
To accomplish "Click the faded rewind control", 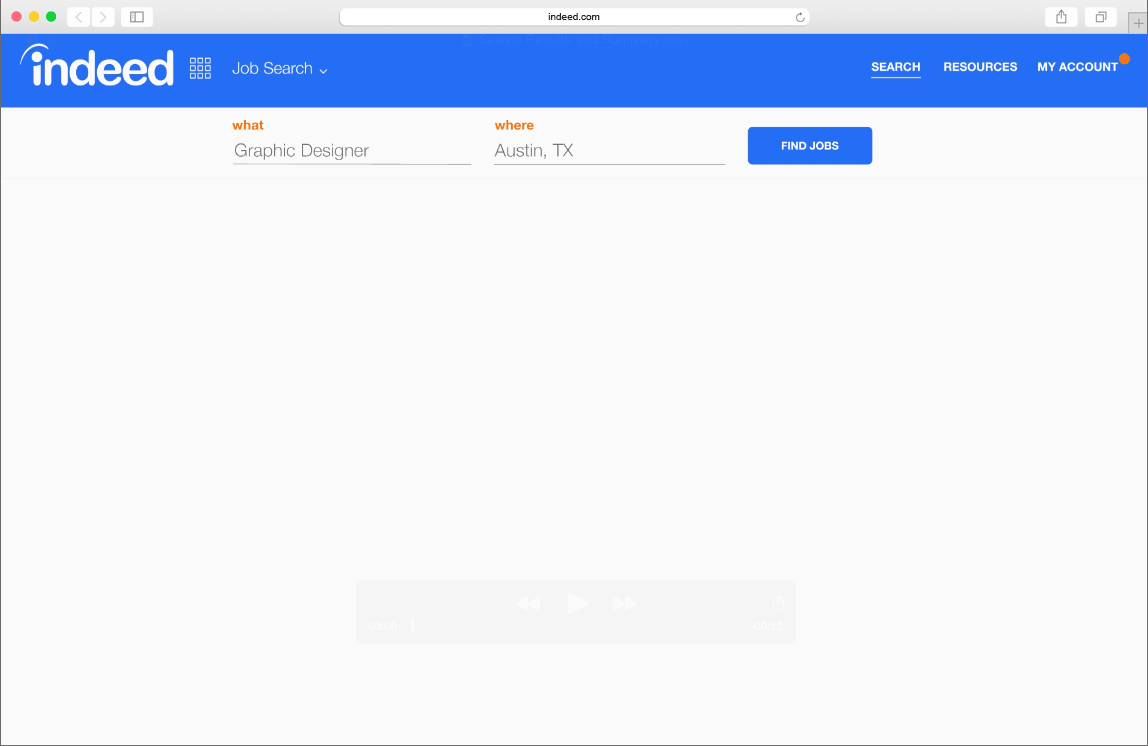I will [x=528, y=604].
